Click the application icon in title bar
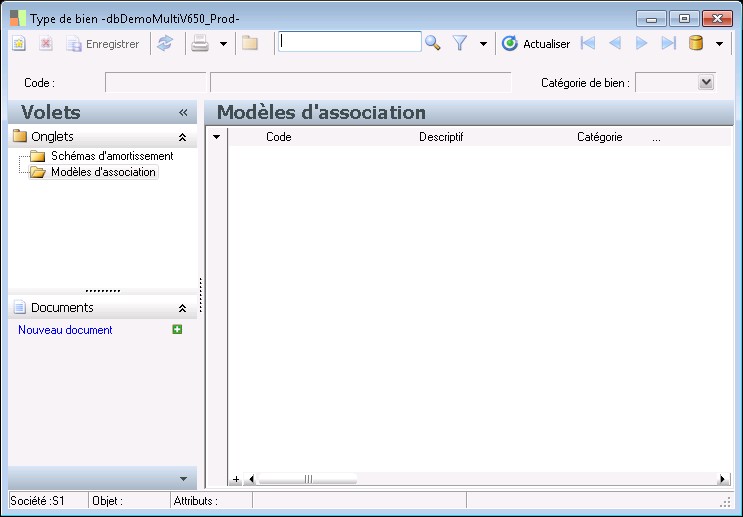 tap(18, 18)
